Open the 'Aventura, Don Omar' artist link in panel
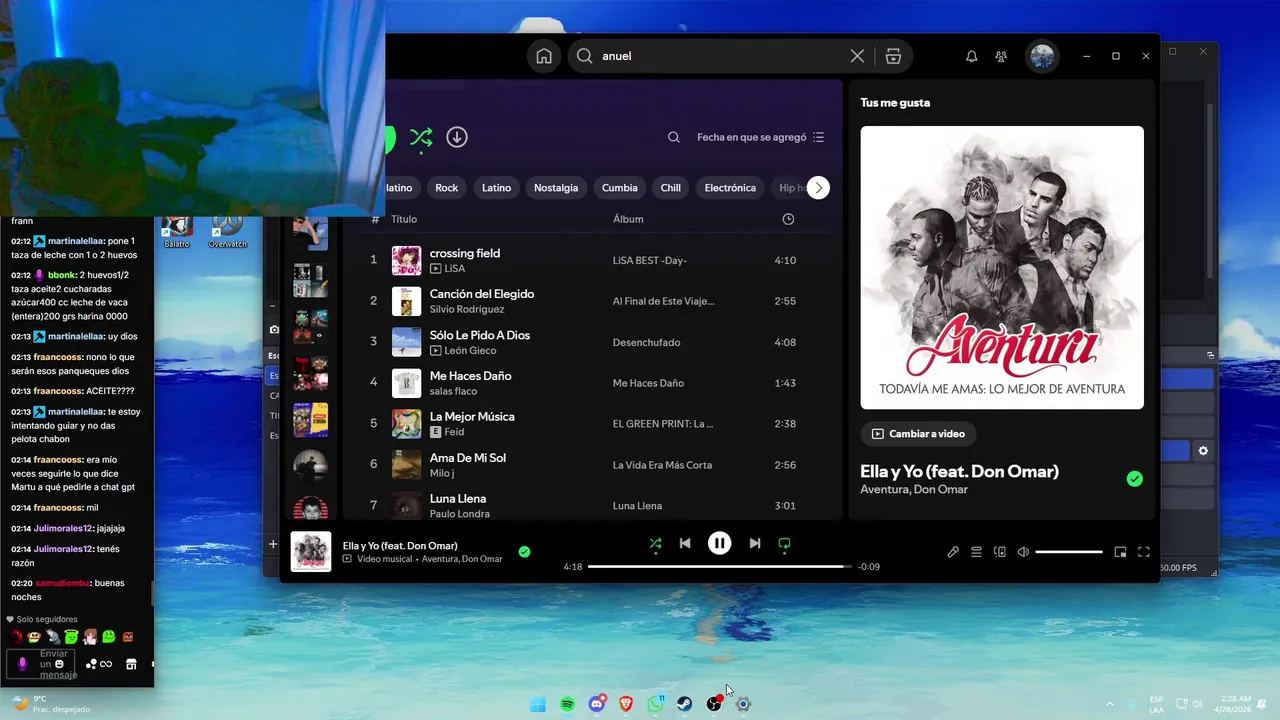 (913, 489)
